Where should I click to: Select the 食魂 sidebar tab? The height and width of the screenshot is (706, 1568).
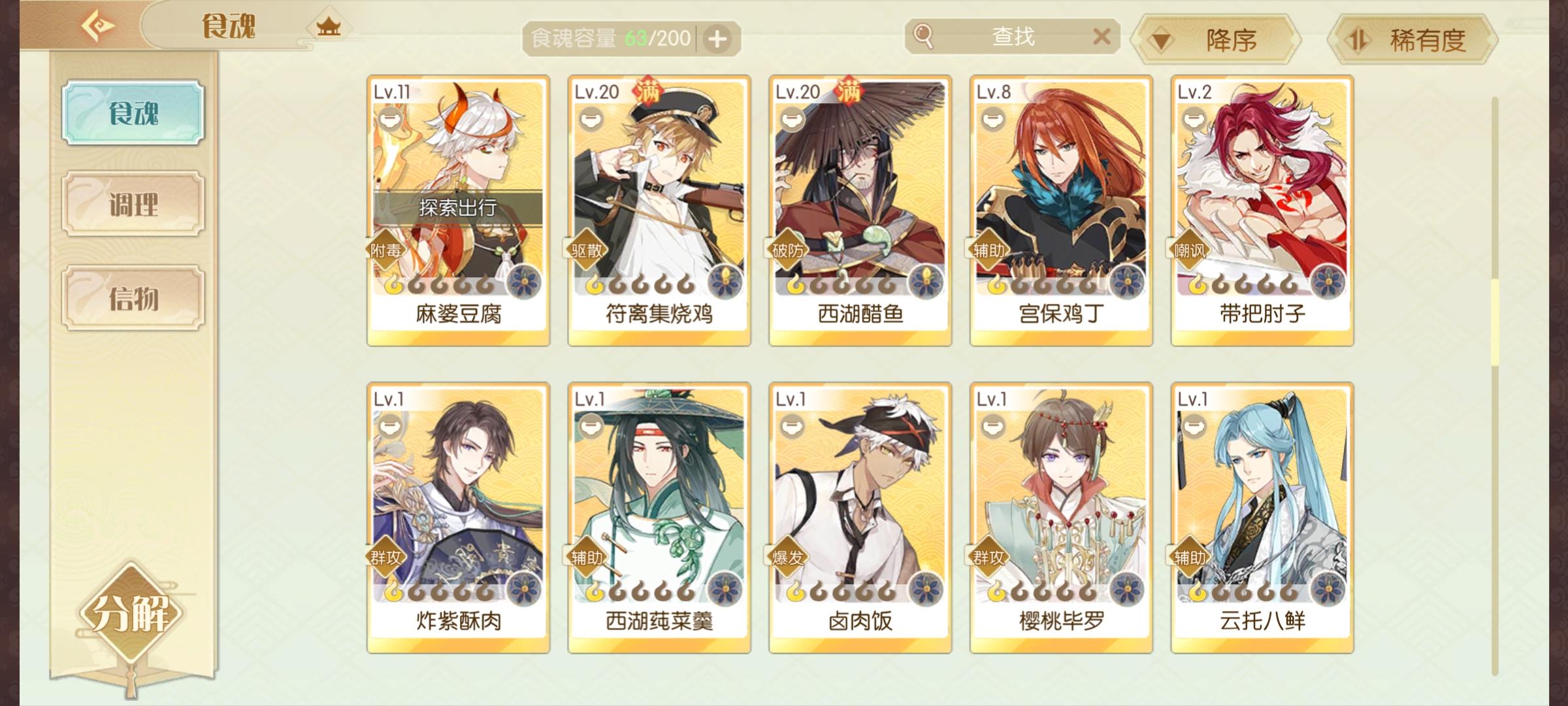(x=133, y=113)
